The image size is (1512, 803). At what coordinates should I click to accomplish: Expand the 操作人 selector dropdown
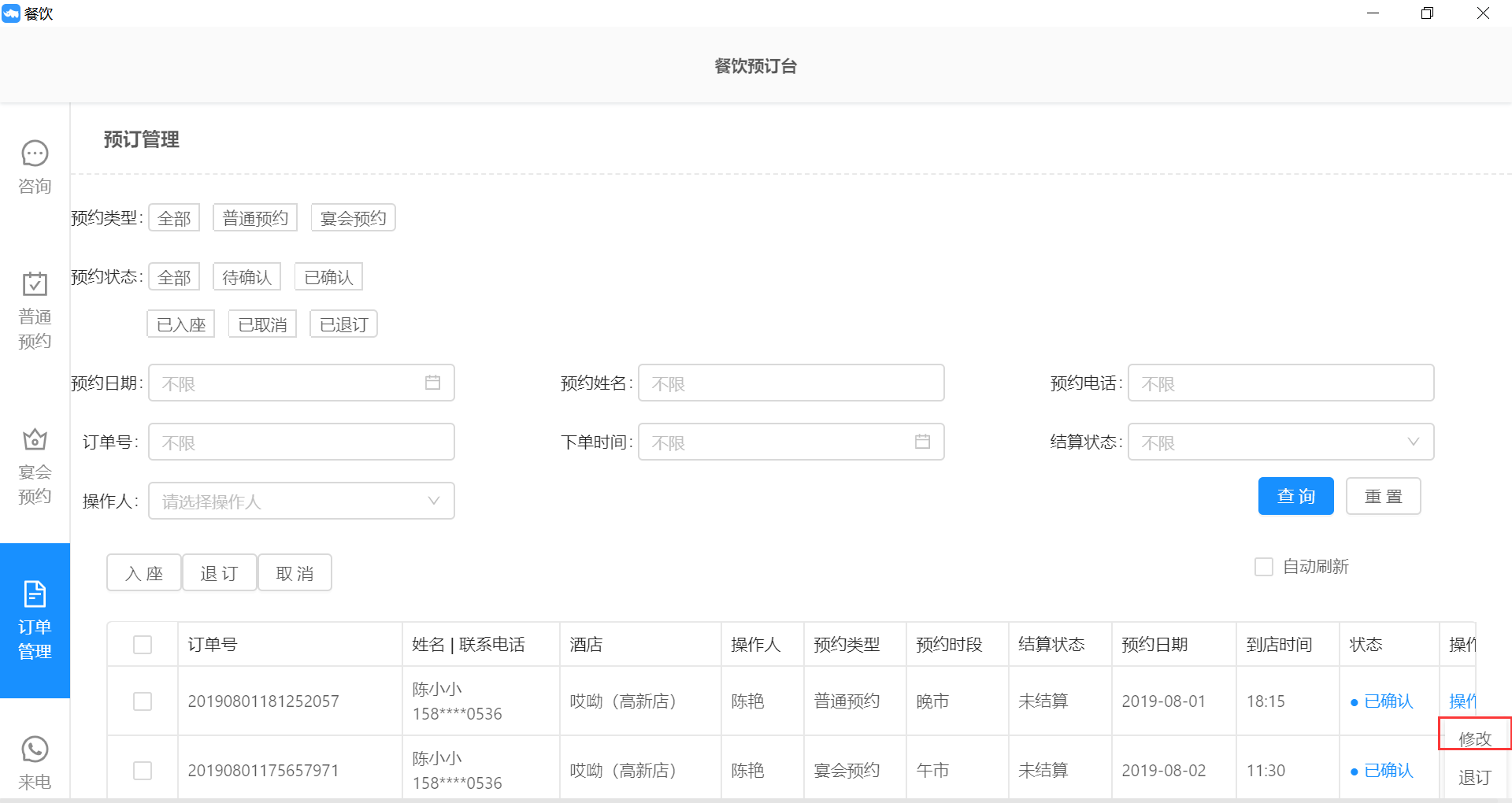point(302,501)
